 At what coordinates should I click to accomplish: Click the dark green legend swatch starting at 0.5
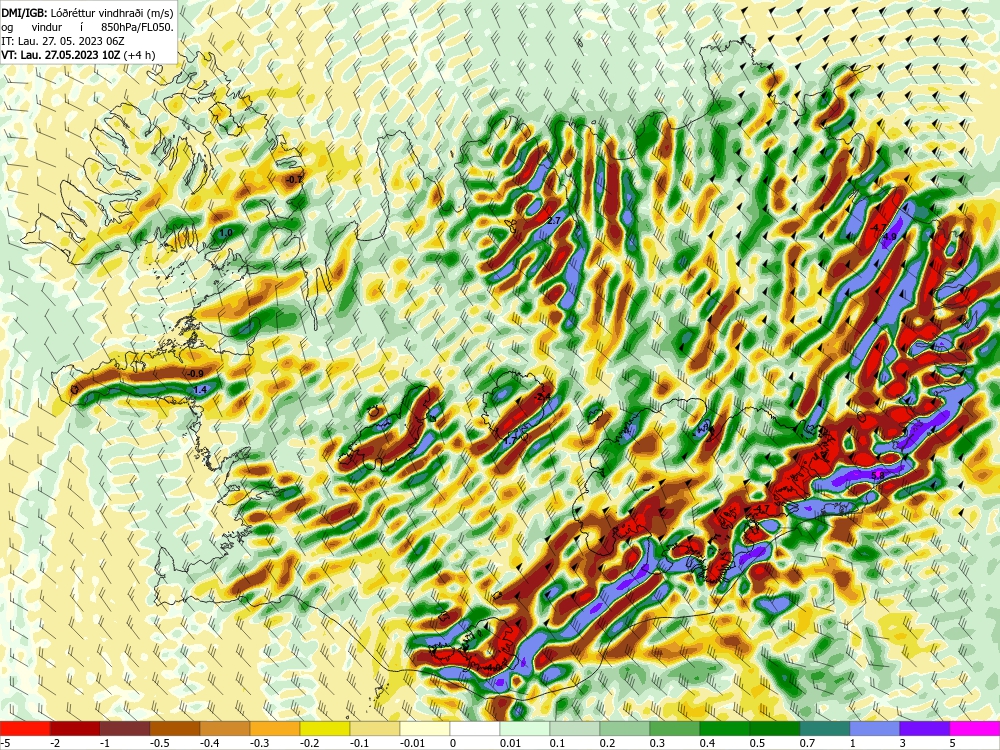click(x=775, y=728)
